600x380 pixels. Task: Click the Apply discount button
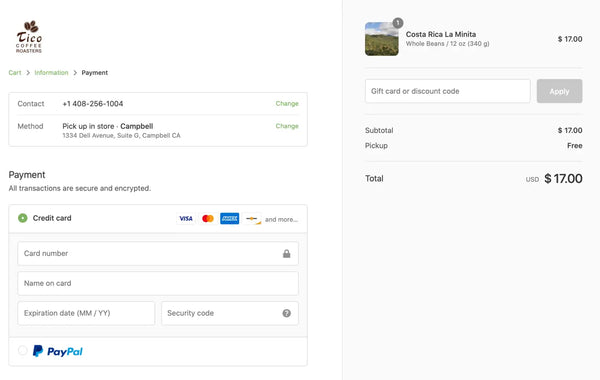[x=559, y=91]
